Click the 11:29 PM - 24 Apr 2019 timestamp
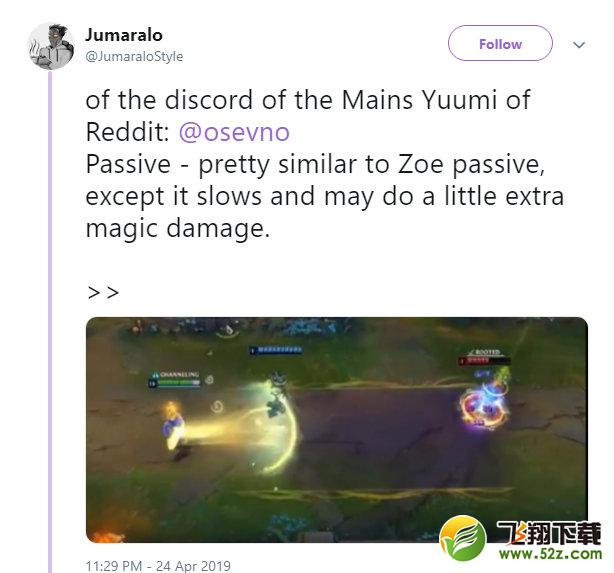Image resolution: width=614 pixels, height=573 pixels. pyautogui.click(x=158, y=566)
